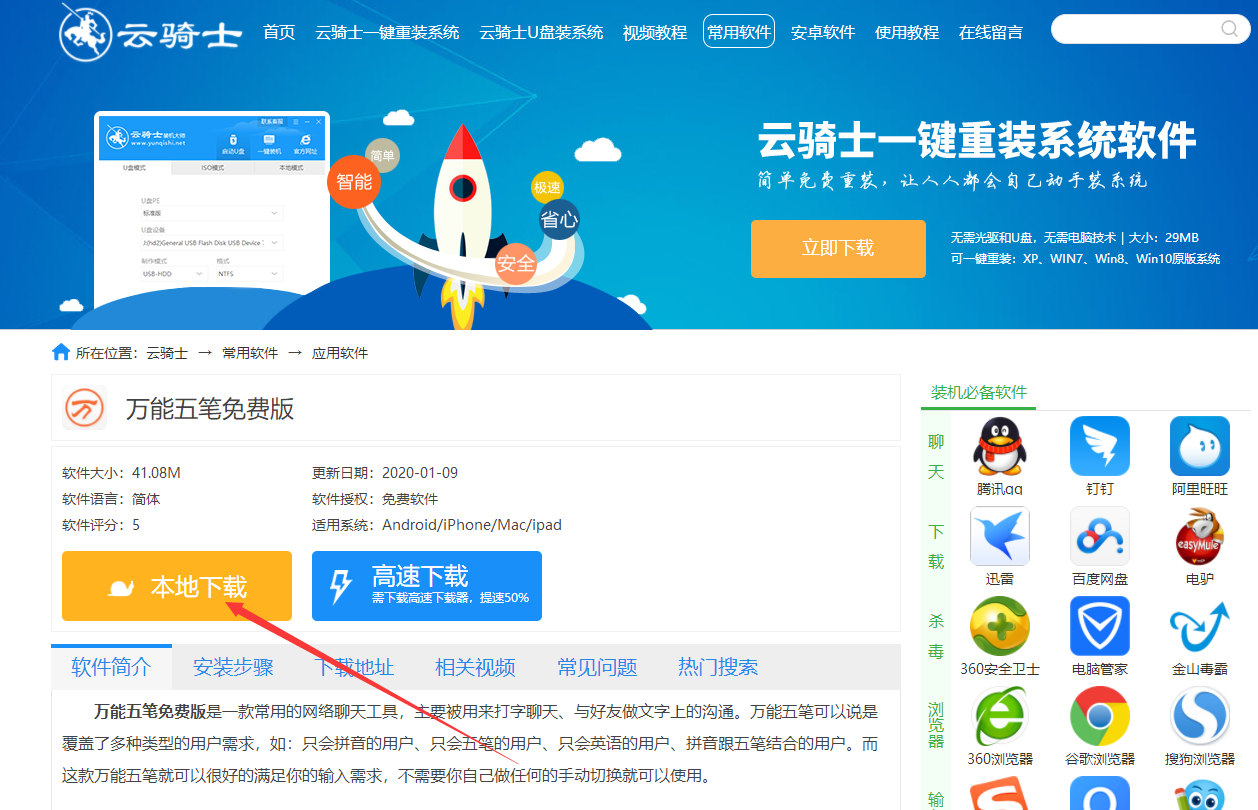
Task: Click the 高速下载 button
Action: coord(427,586)
